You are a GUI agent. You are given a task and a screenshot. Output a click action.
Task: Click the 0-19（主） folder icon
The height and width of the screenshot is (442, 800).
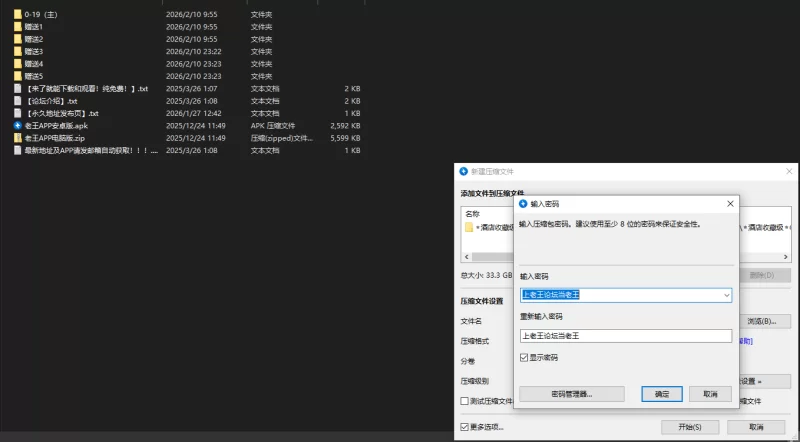[18, 15]
